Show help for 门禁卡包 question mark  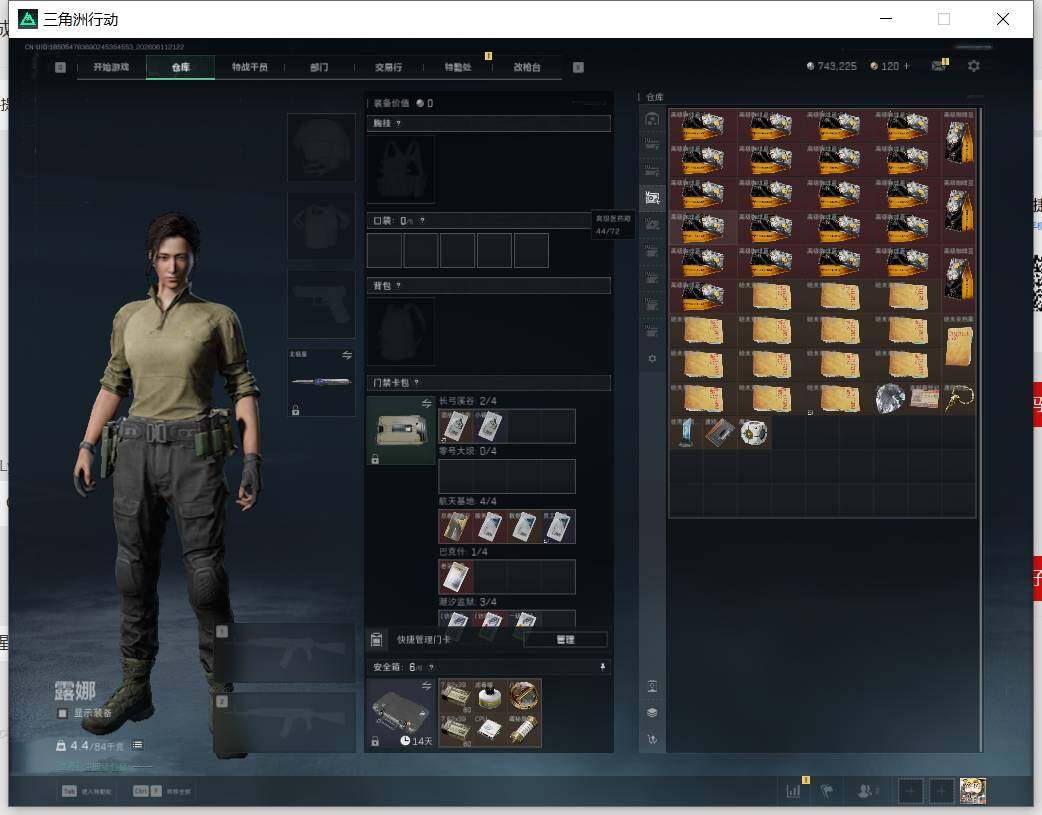tap(417, 382)
